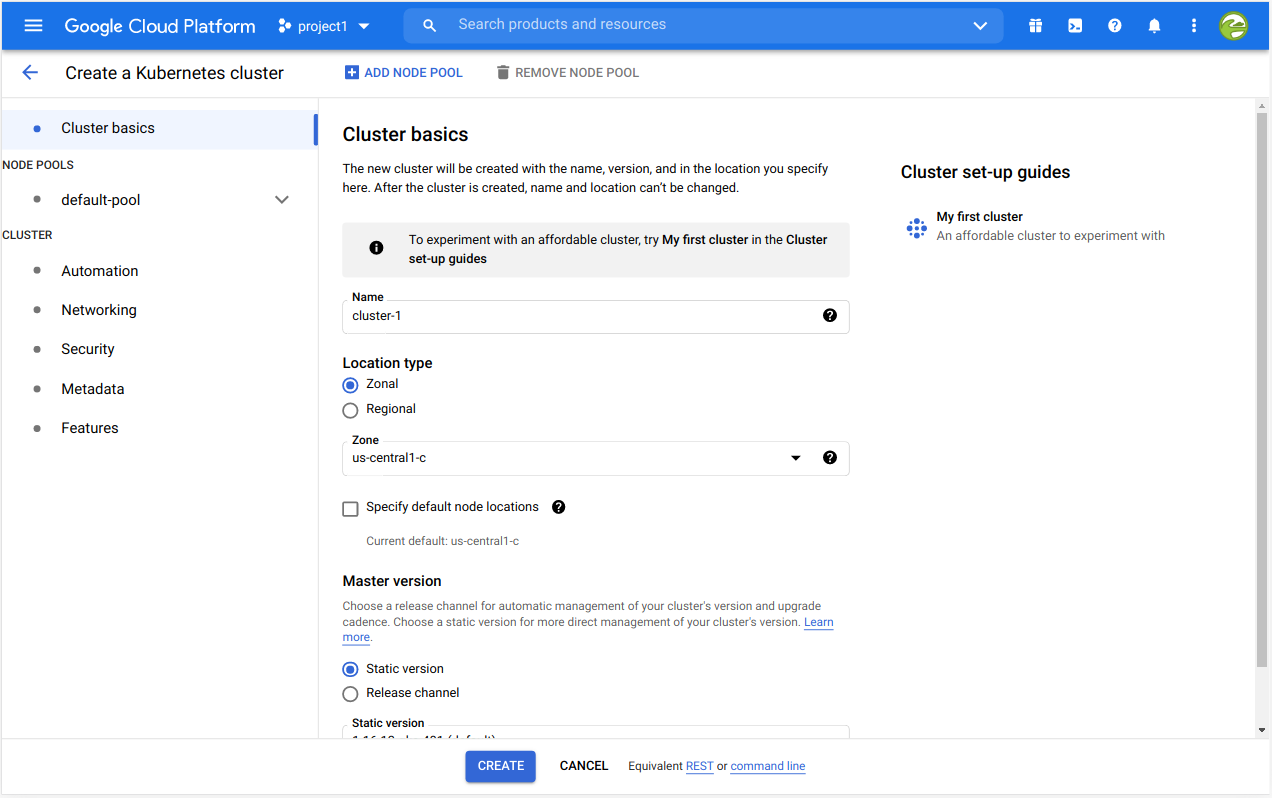Open the hamburger navigation menu
Screen dimensions: 1272x798
(x=33, y=26)
